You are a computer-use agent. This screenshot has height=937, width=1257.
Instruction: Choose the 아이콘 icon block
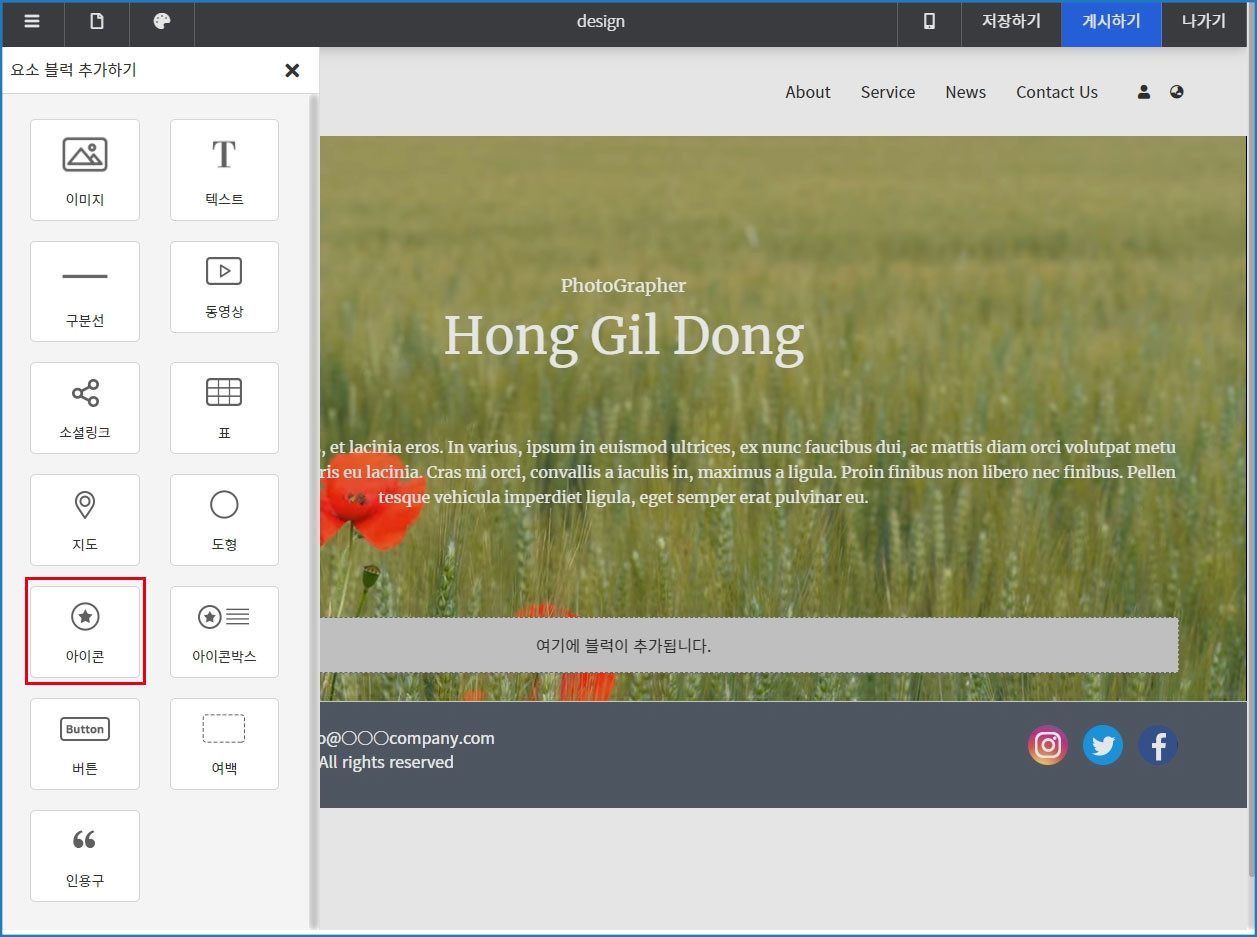coord(85,631)
